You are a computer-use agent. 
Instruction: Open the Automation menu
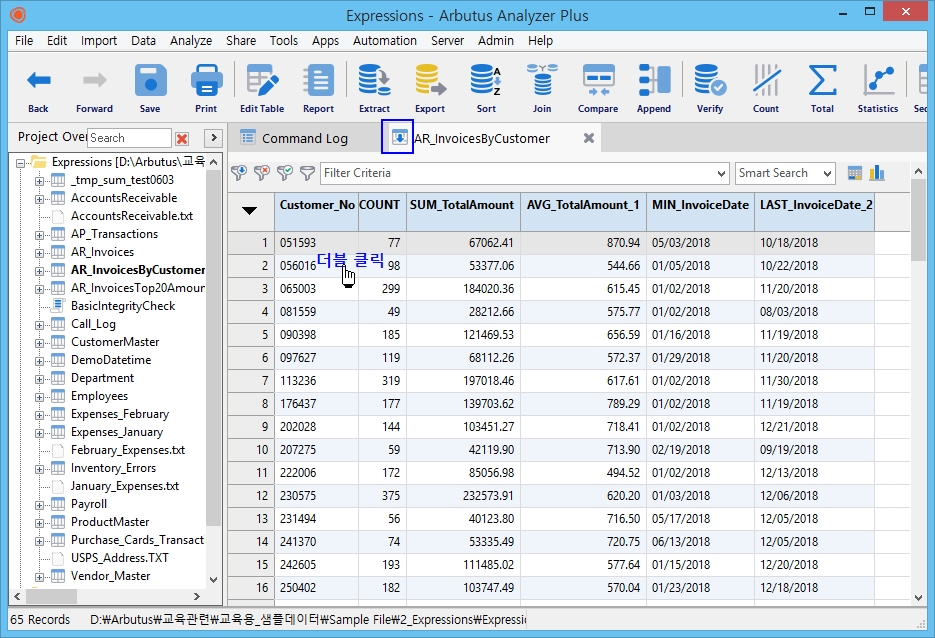pos(385,41)
